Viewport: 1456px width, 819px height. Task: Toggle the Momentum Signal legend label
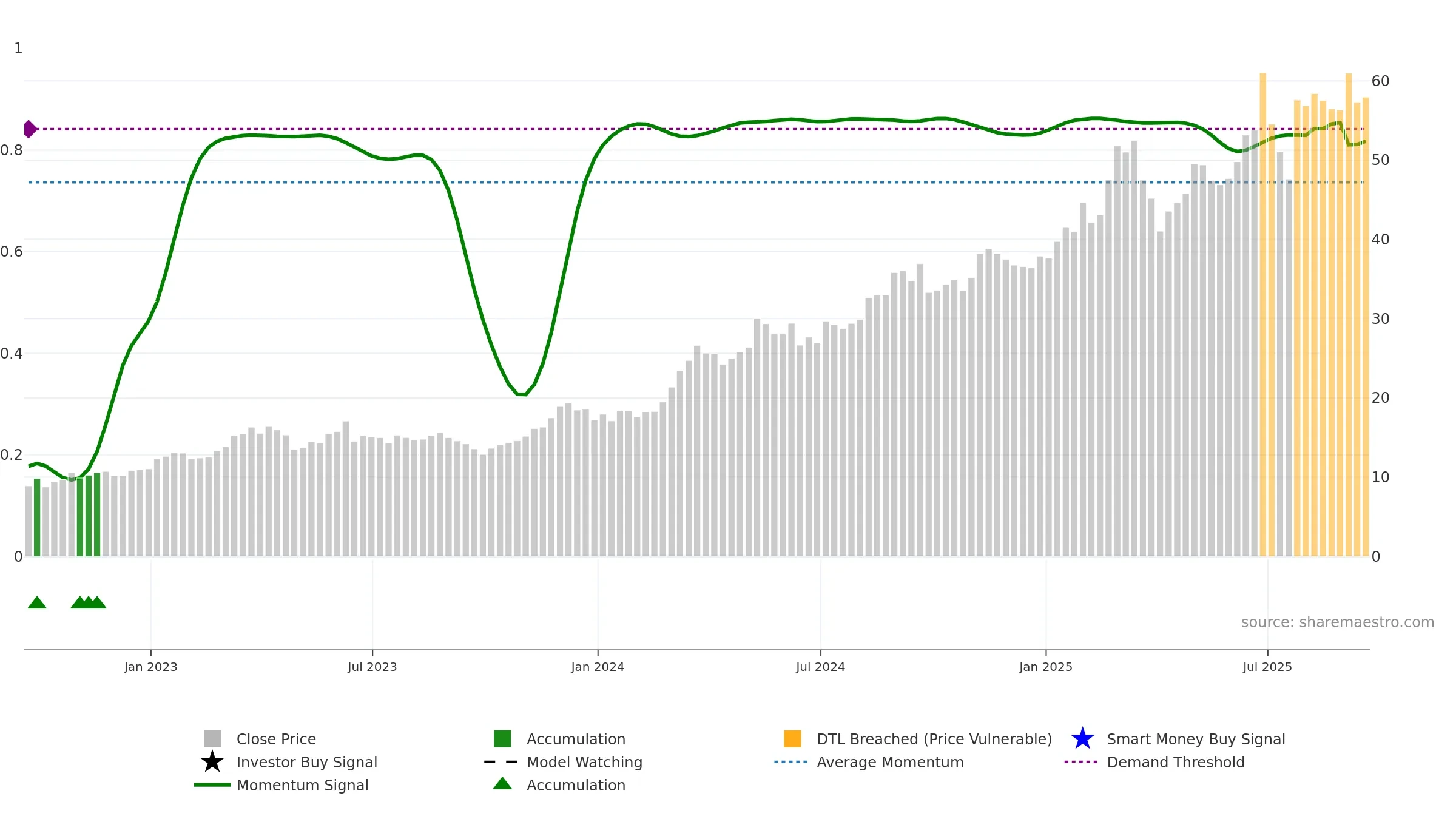pyautogui.click(x=303, y=785)
